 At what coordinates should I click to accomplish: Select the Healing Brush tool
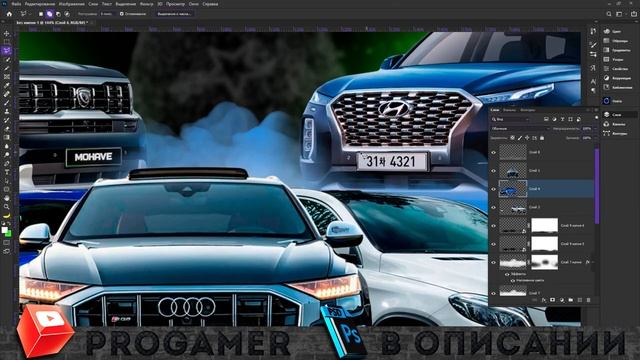tap(7, 94)
